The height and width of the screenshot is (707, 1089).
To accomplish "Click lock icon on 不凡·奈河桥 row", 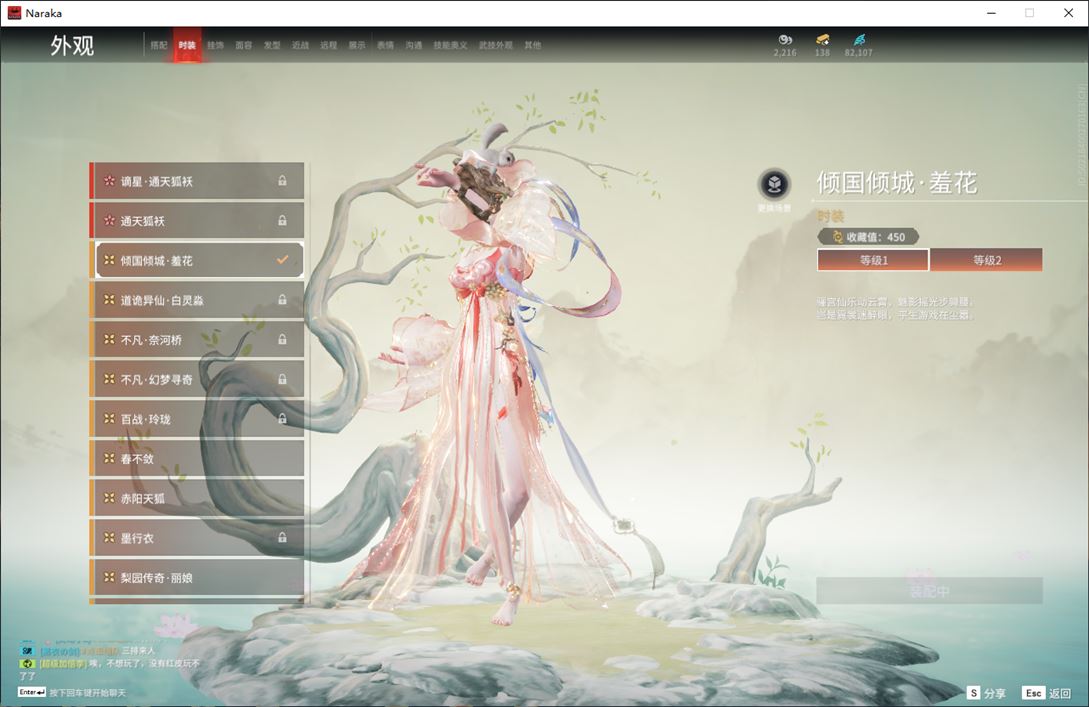I will [282, 340].
